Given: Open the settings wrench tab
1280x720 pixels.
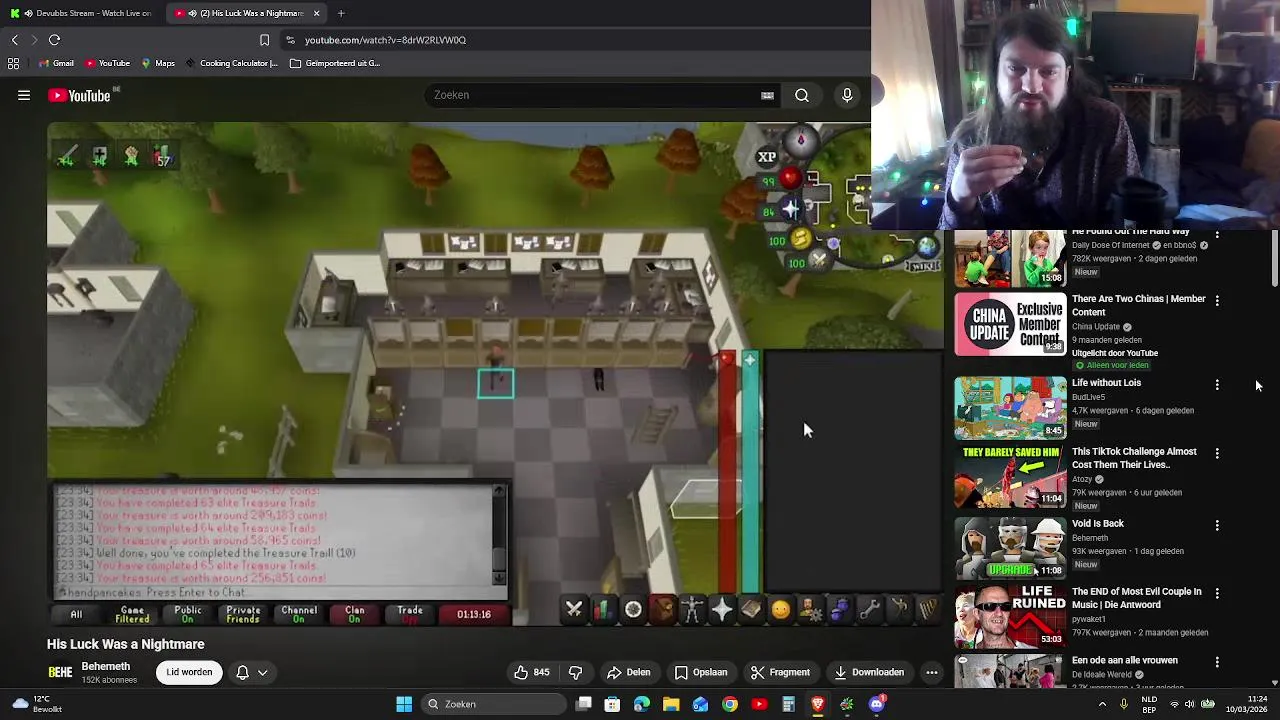Looking at the screenshot, I should (869, 609).
